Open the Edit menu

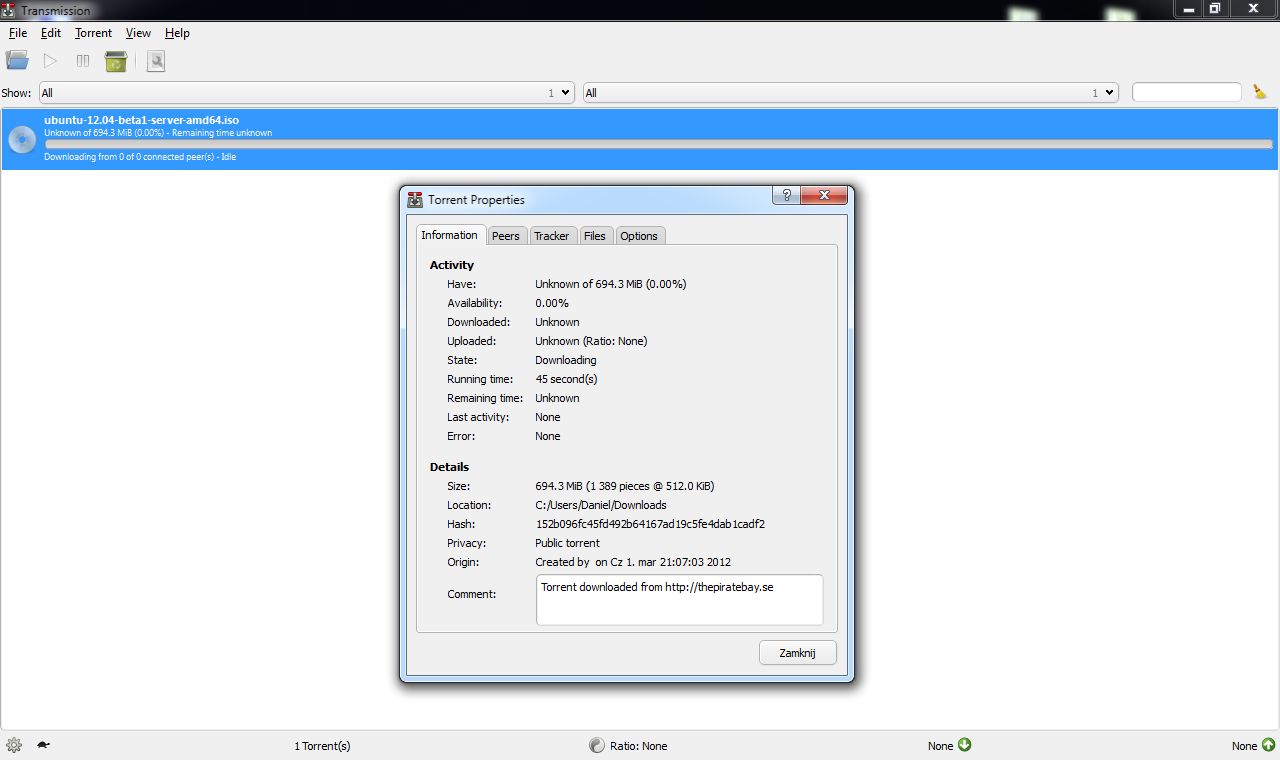click(x=51, y=33)
